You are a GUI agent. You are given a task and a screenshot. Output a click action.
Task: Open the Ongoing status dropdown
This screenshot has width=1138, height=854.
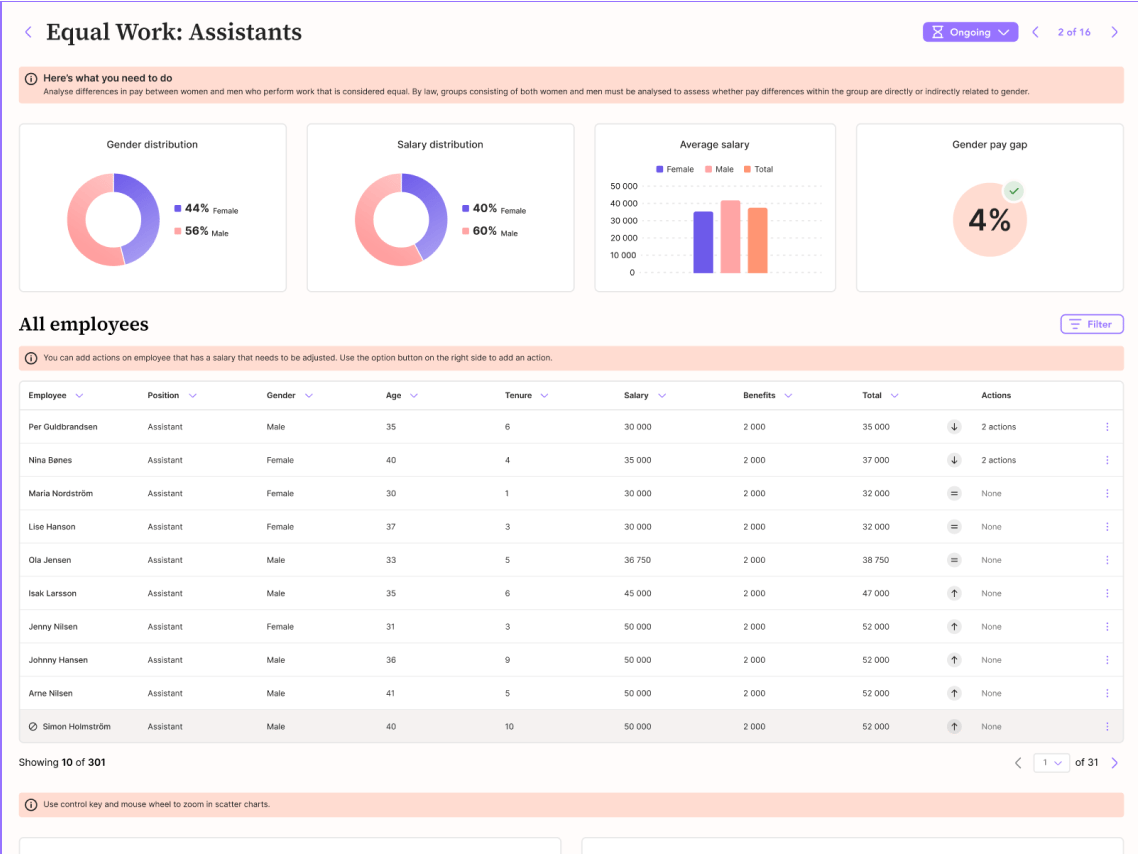[970, 32]
